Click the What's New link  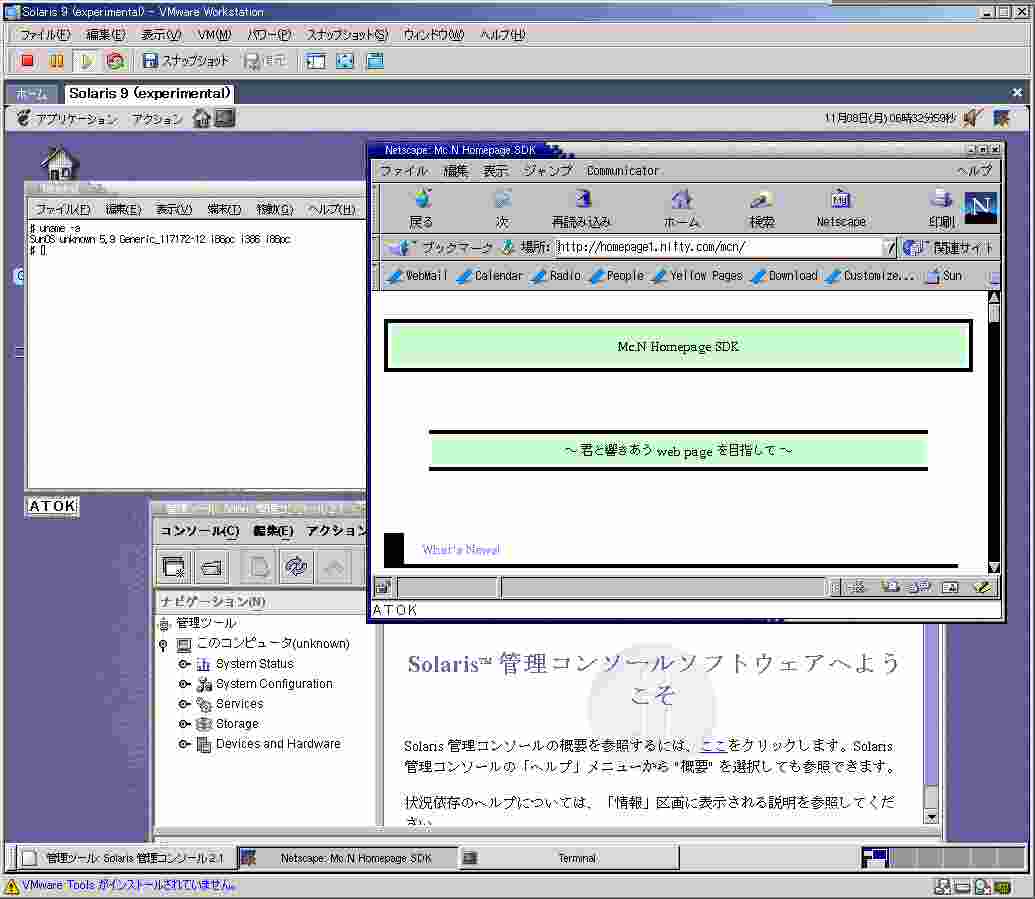click(460, 550)
